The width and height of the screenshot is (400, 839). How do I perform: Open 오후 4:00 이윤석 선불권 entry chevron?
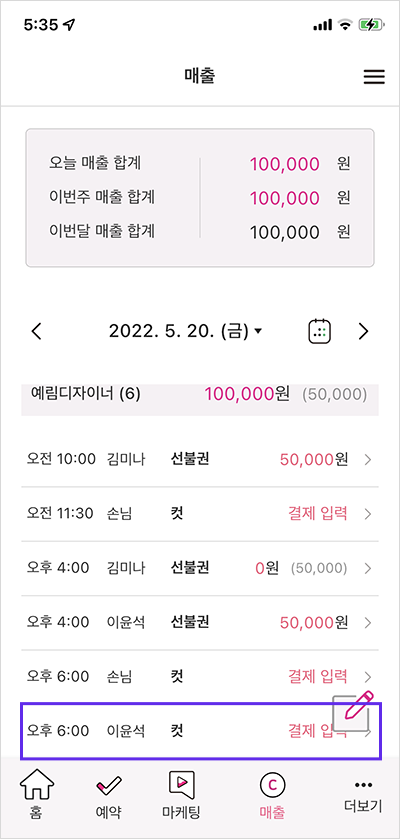coord(367,622)
